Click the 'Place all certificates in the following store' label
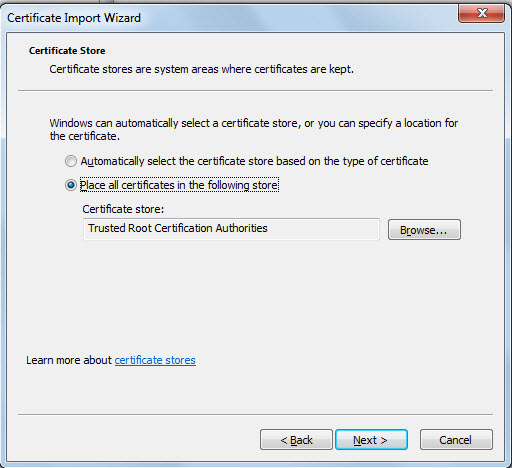 [x=179, y=185]
